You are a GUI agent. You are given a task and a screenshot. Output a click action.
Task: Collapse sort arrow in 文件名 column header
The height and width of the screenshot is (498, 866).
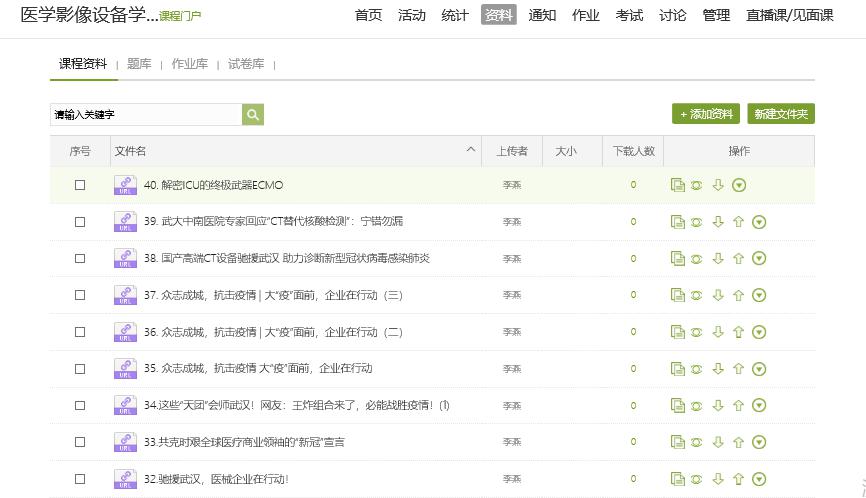[x=471, y=150]
